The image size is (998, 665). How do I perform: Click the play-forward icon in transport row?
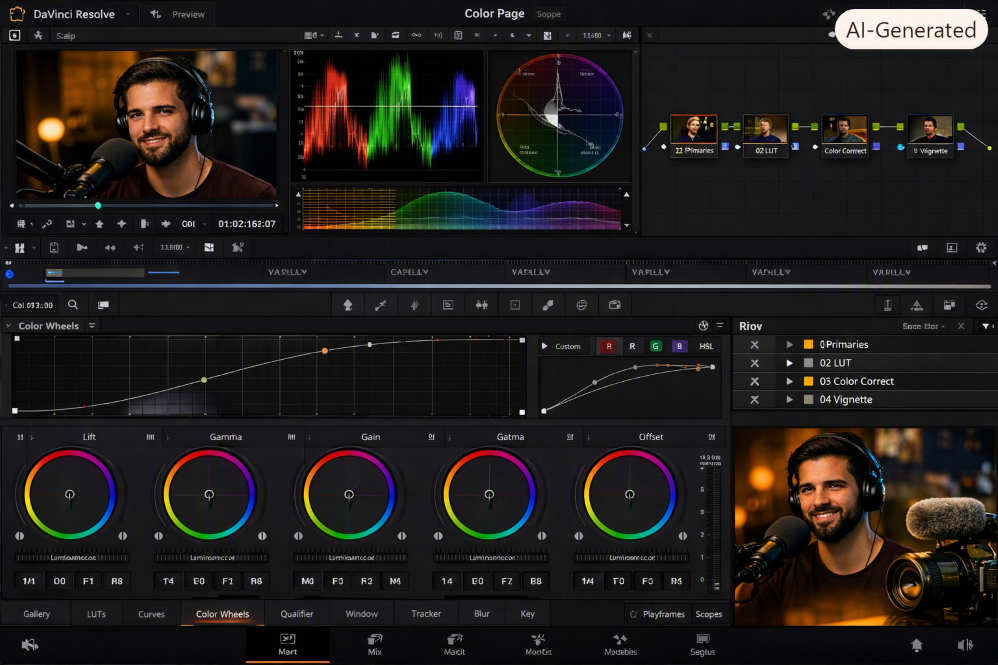[82, 248]
